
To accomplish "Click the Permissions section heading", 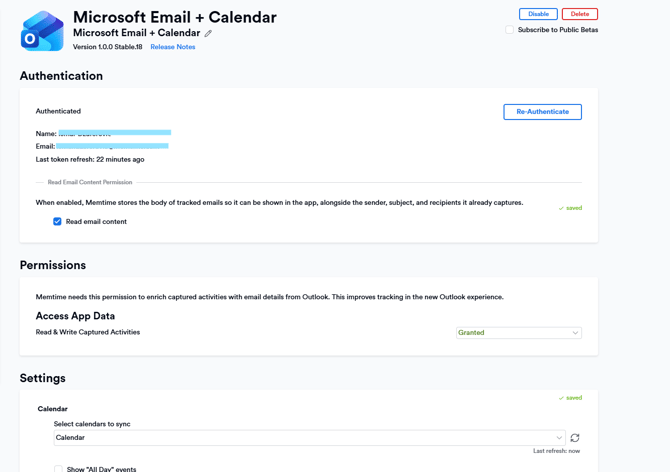I will [53, 265].
